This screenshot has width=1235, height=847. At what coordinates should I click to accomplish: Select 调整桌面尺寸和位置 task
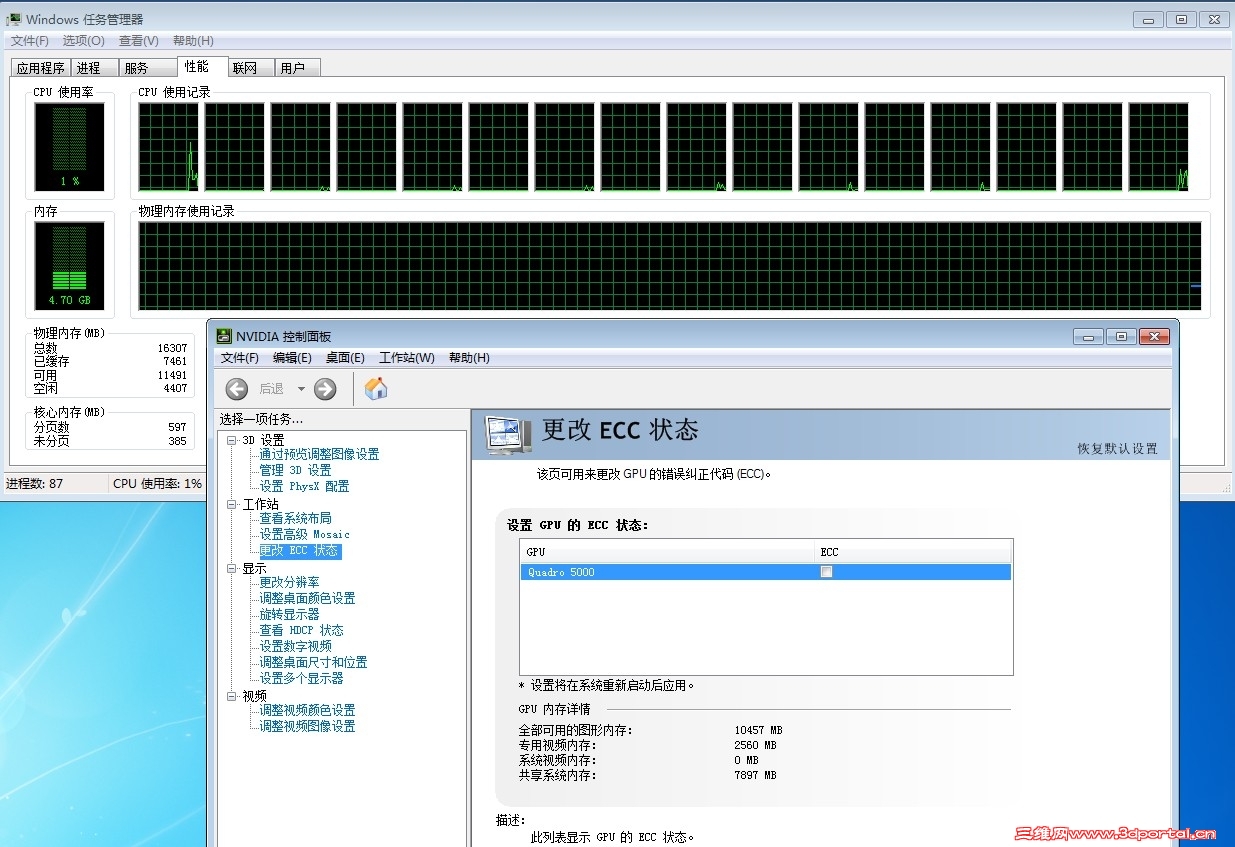[313, 662]
